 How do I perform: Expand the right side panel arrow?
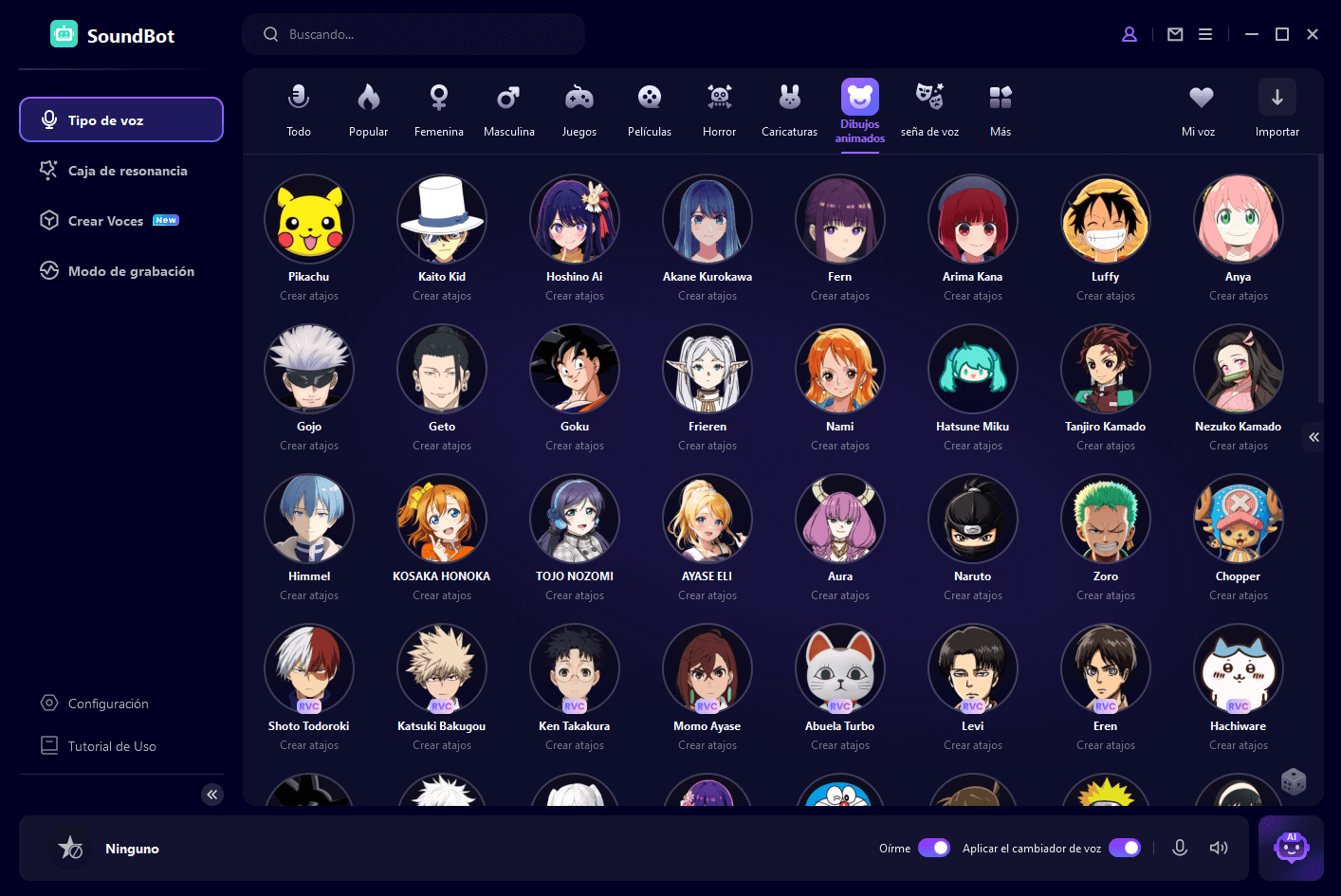click(1313, 437)
